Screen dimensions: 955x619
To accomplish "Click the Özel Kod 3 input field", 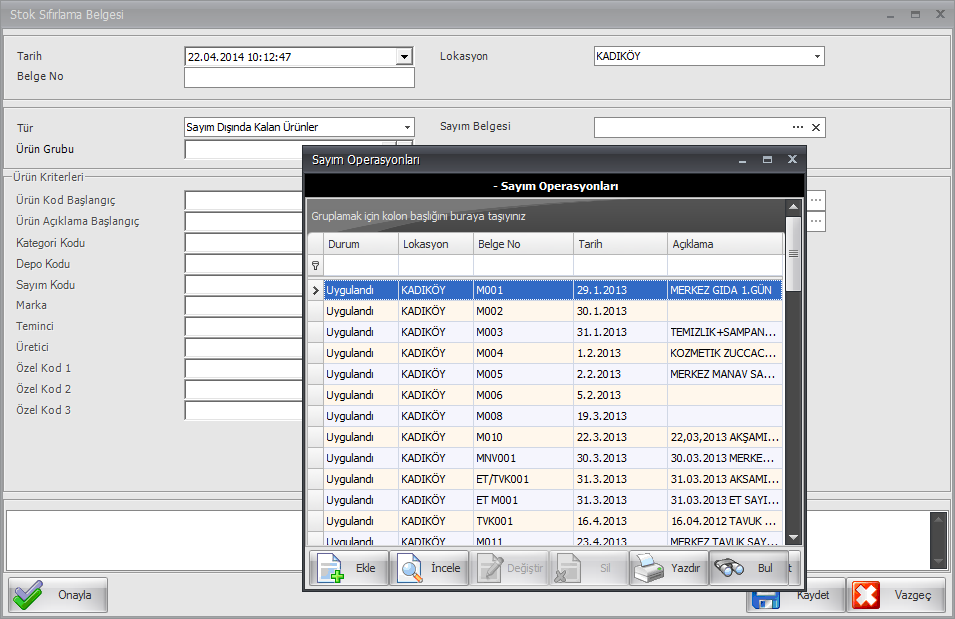I will [244, 410].
